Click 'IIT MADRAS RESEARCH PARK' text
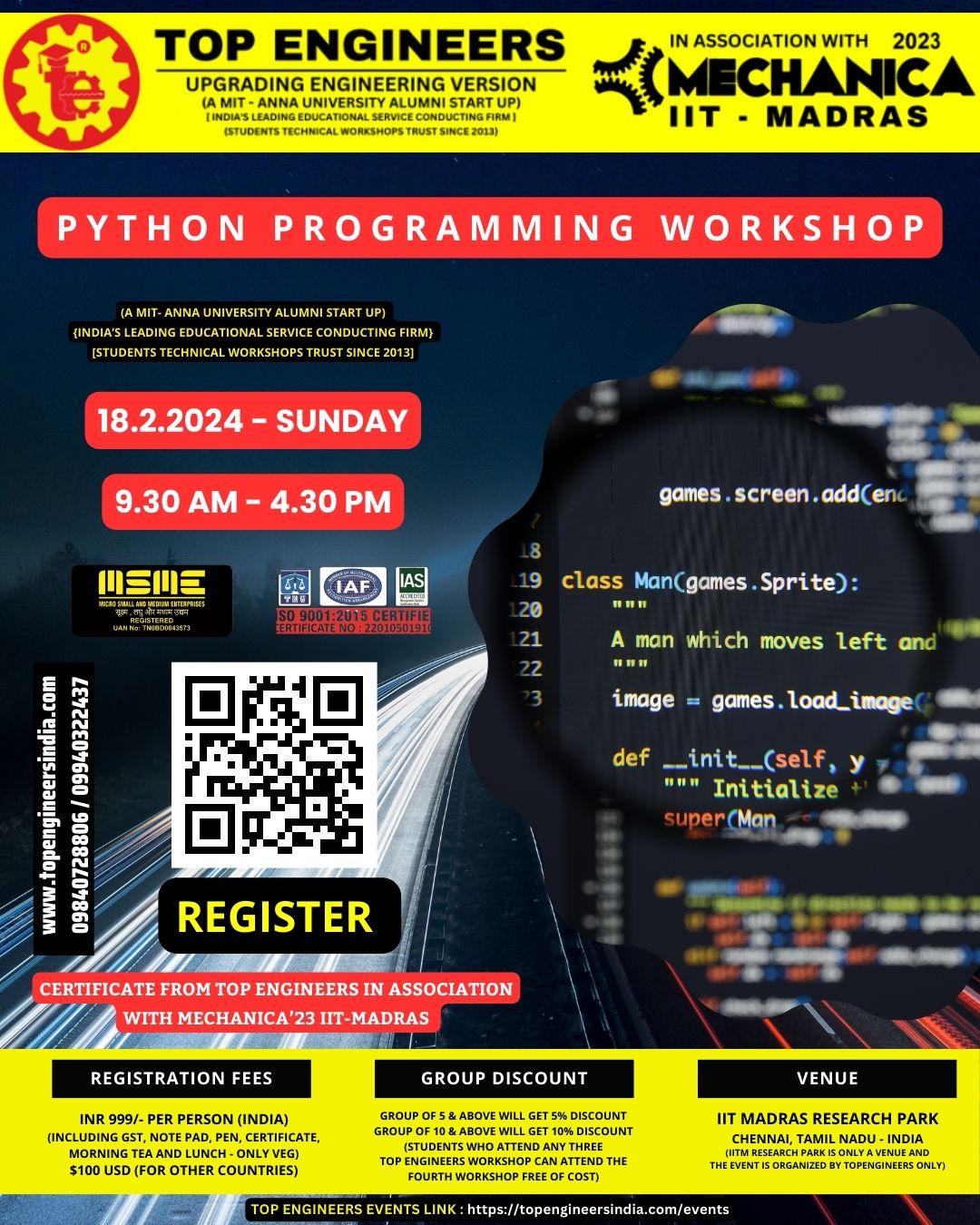The width and height of the screenshot is (980, 1225). (828, 1119)
